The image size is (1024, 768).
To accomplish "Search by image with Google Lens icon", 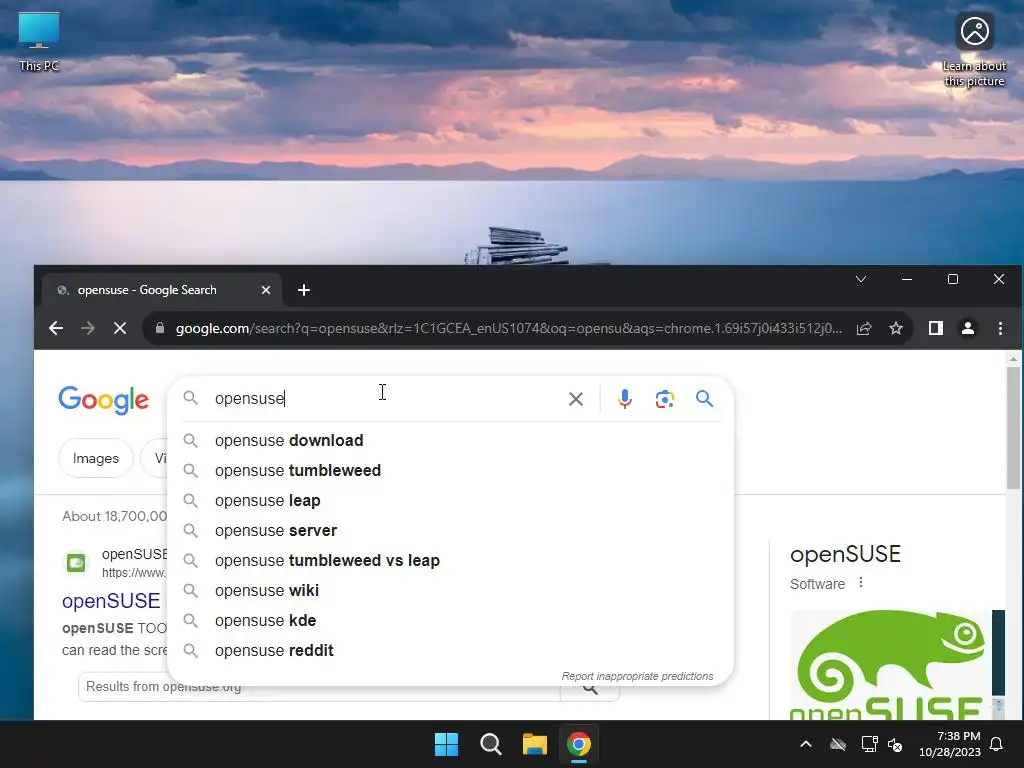I will point(664,399).
